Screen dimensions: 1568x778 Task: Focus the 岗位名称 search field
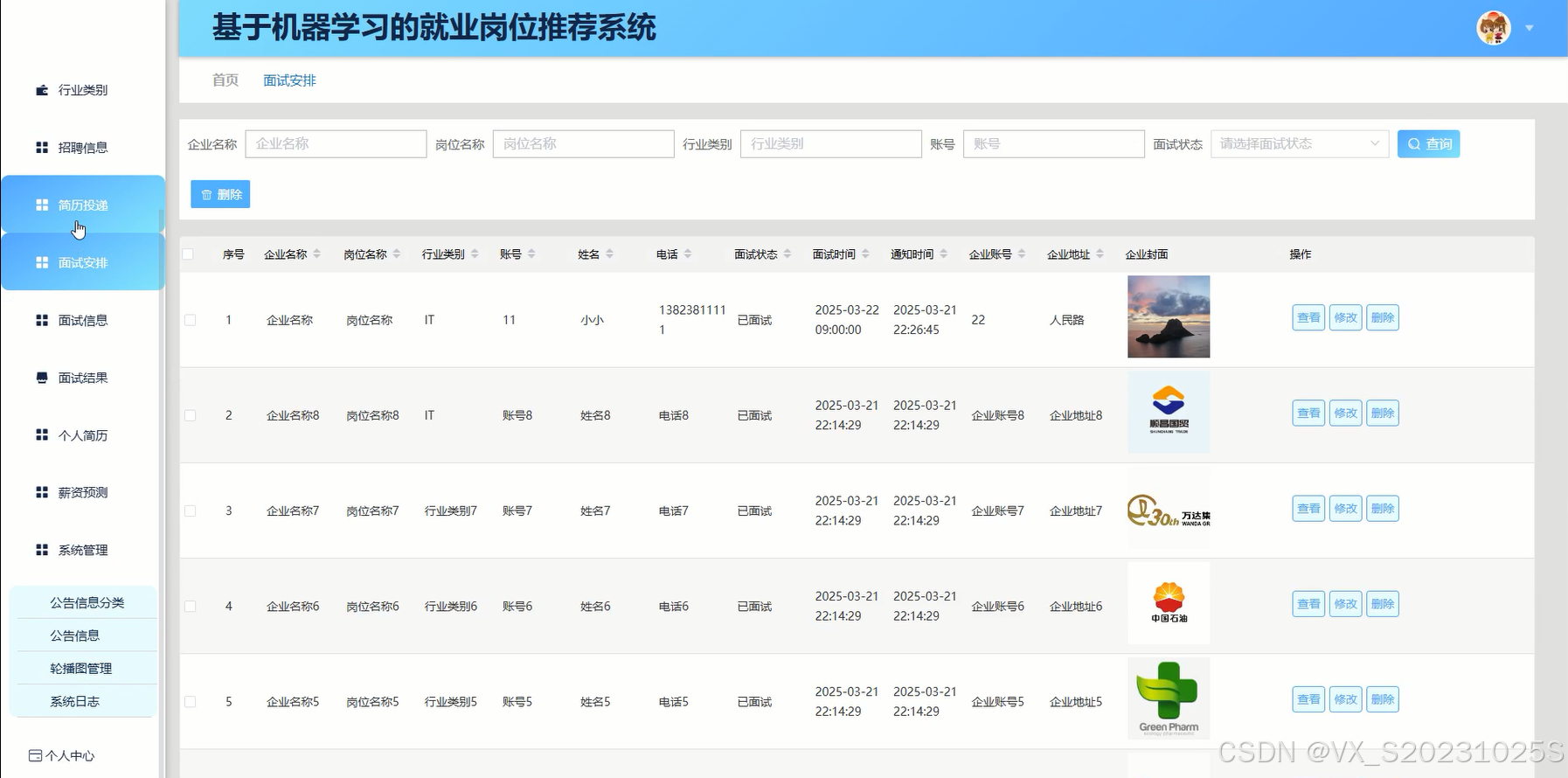[x=583, y=144]
